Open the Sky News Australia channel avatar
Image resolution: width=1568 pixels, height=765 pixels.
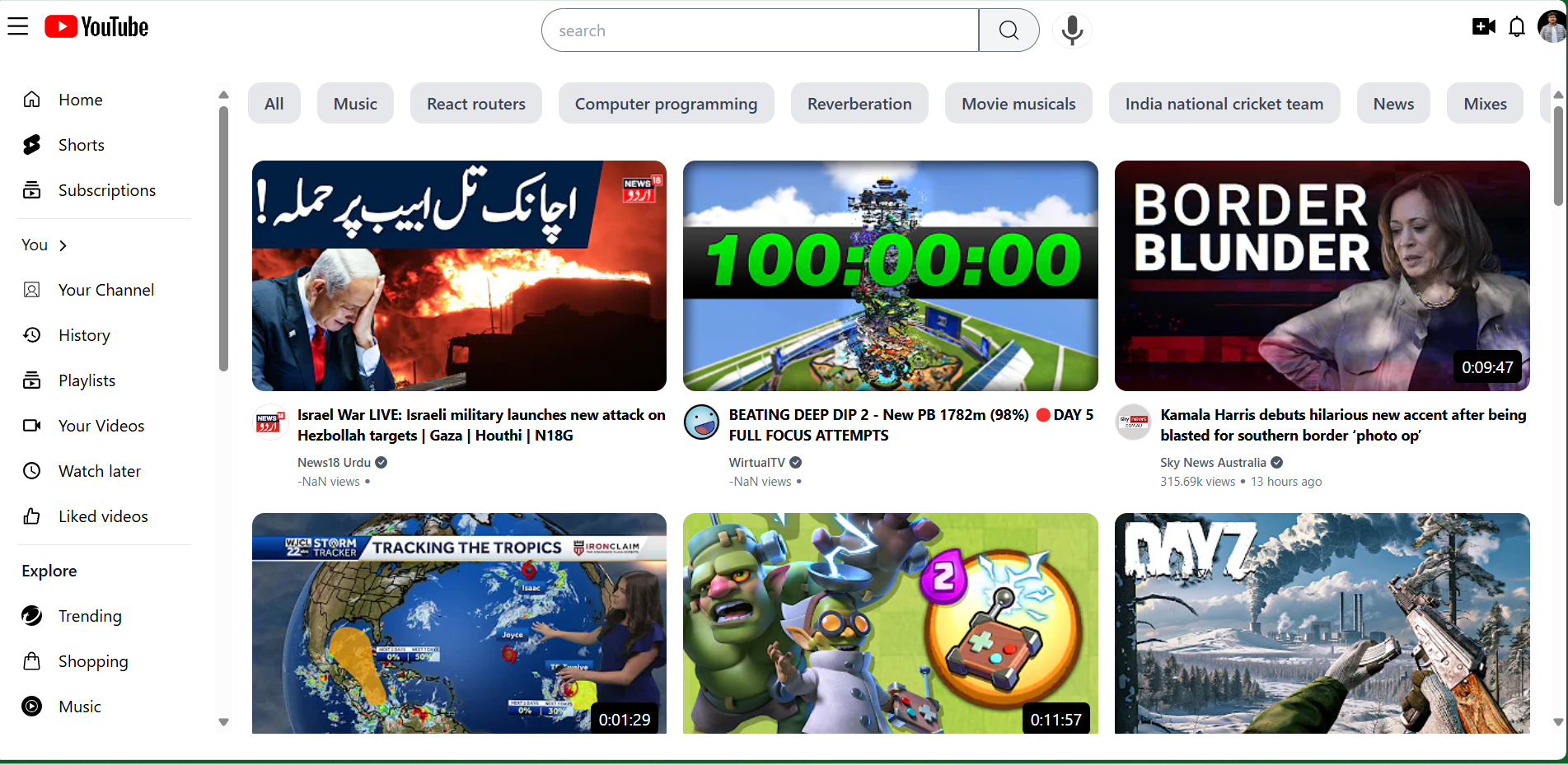click(1133, 422)
